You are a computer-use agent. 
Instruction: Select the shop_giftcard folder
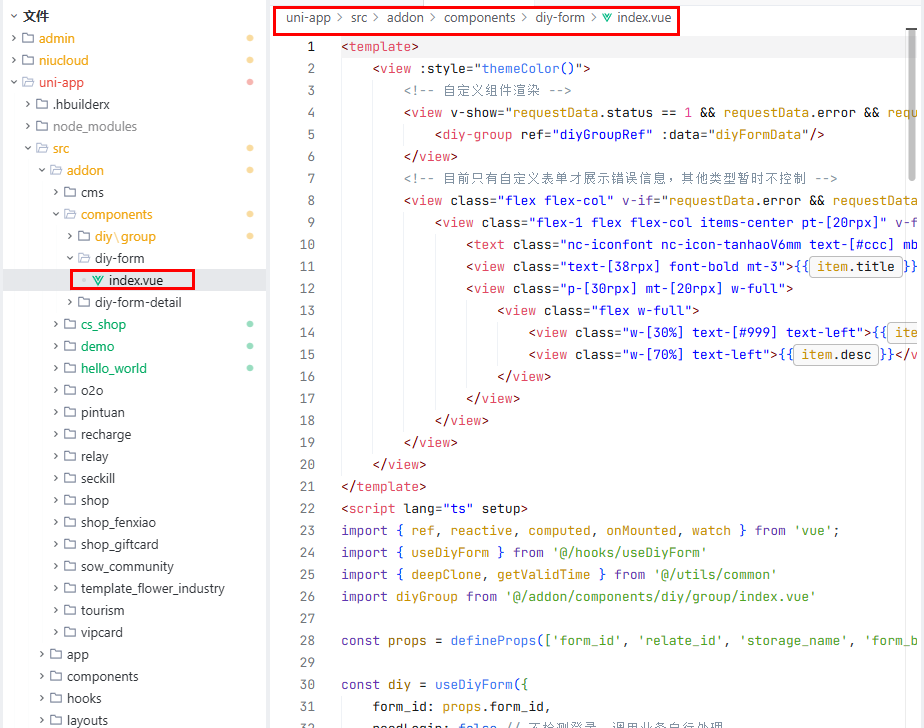click(119, 544)
